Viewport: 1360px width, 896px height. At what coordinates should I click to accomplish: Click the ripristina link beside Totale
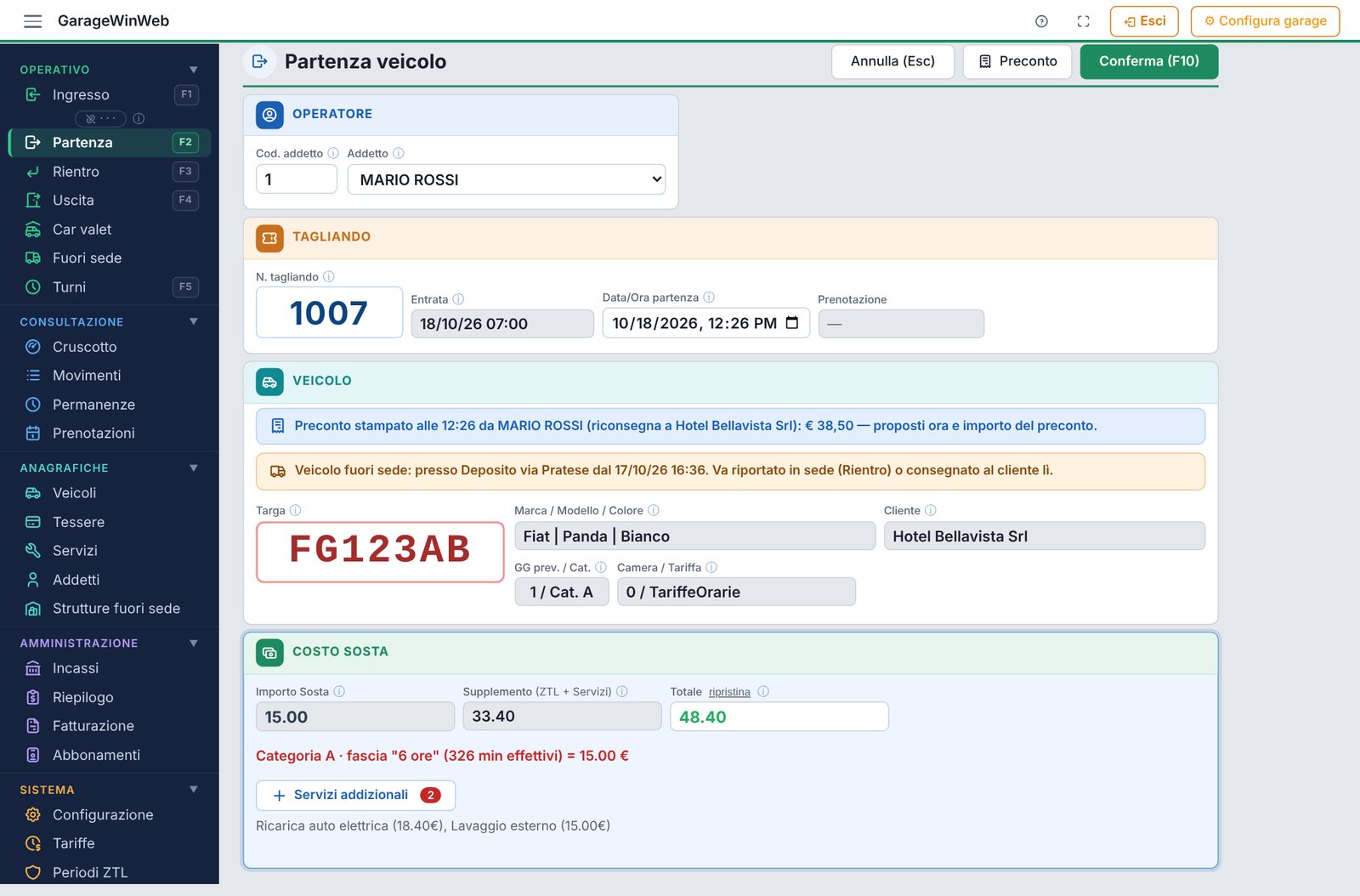pyautogui.click(x=729, y=692)
